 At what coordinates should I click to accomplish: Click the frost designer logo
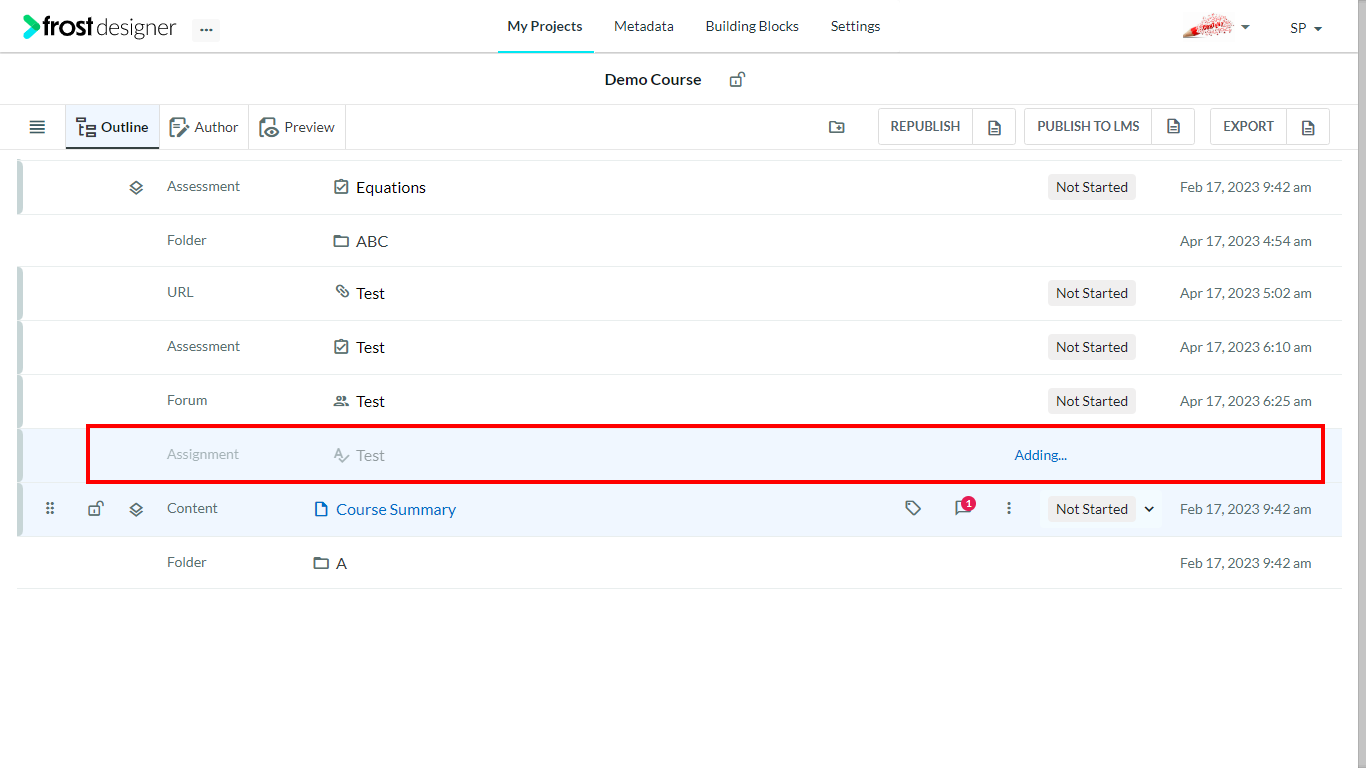[100, 28]
